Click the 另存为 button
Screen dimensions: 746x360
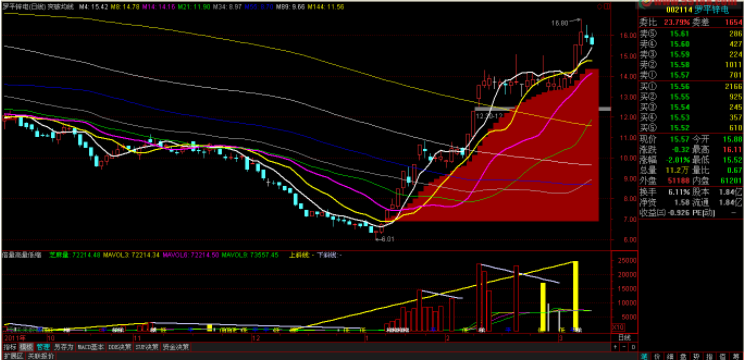64,347
